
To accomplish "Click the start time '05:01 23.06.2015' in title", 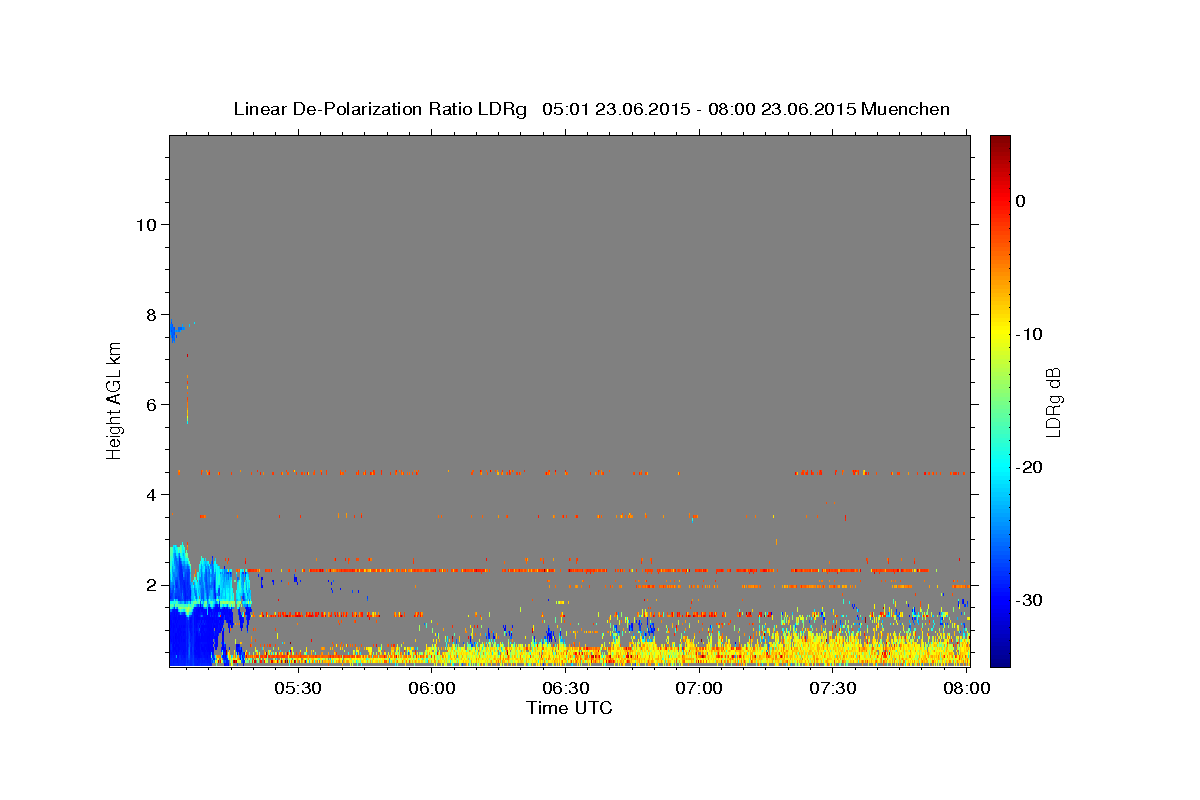I will (x=616, y=109).
